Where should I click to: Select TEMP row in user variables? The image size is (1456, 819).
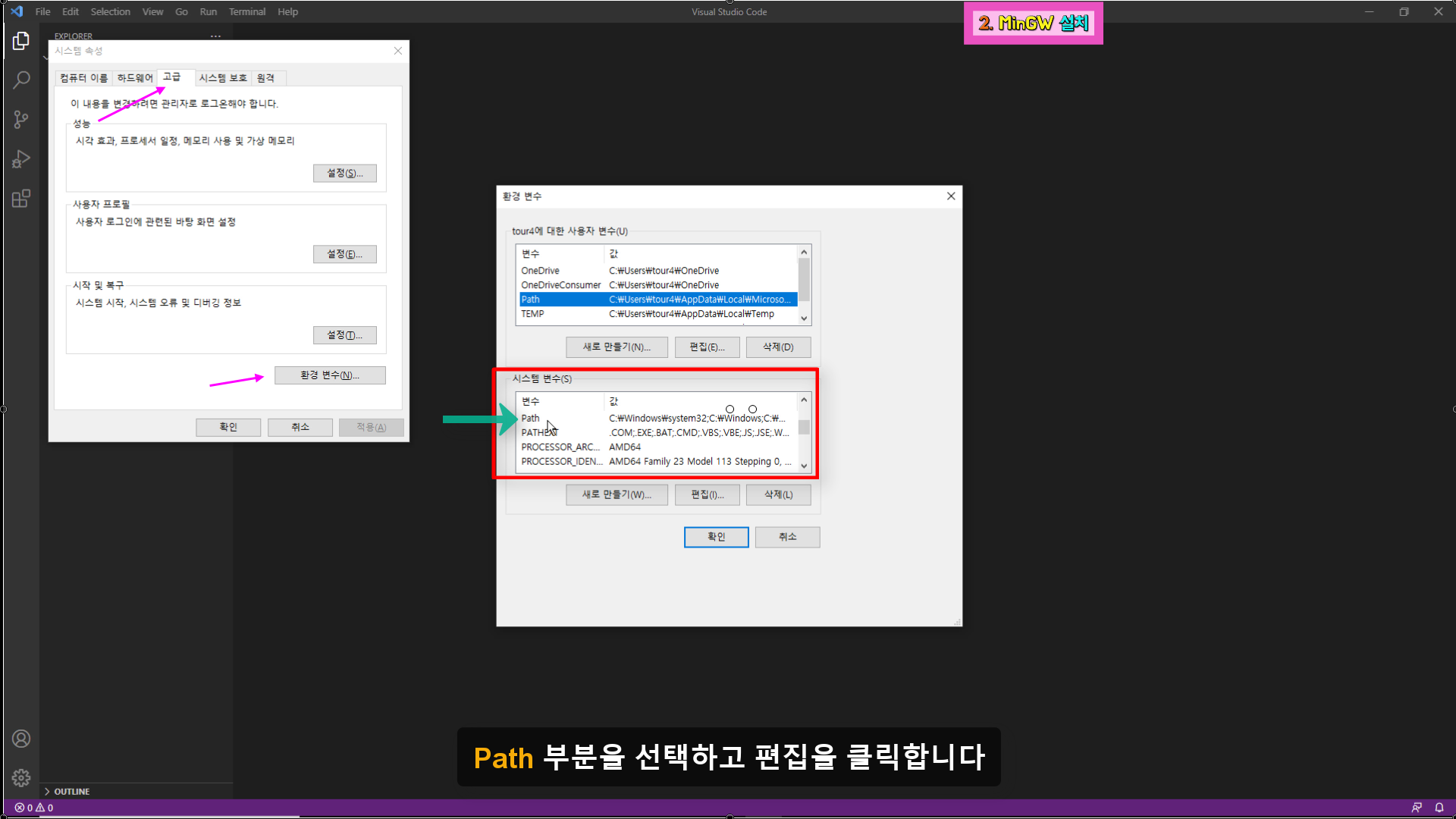pos(532,314)
